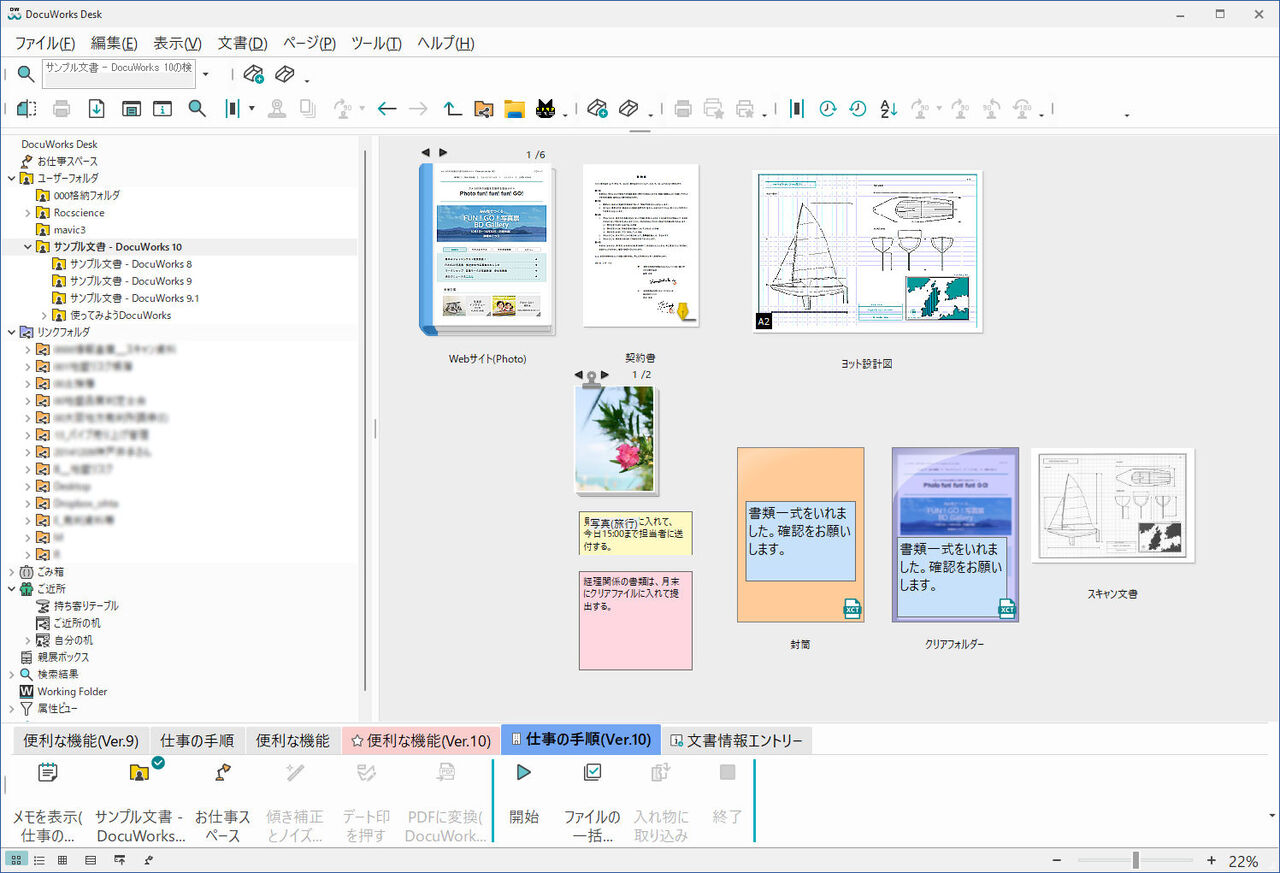Click the folder icon with green check badge
The image size is (1280, 873).
pyautogui.click(x=140, y=770)
